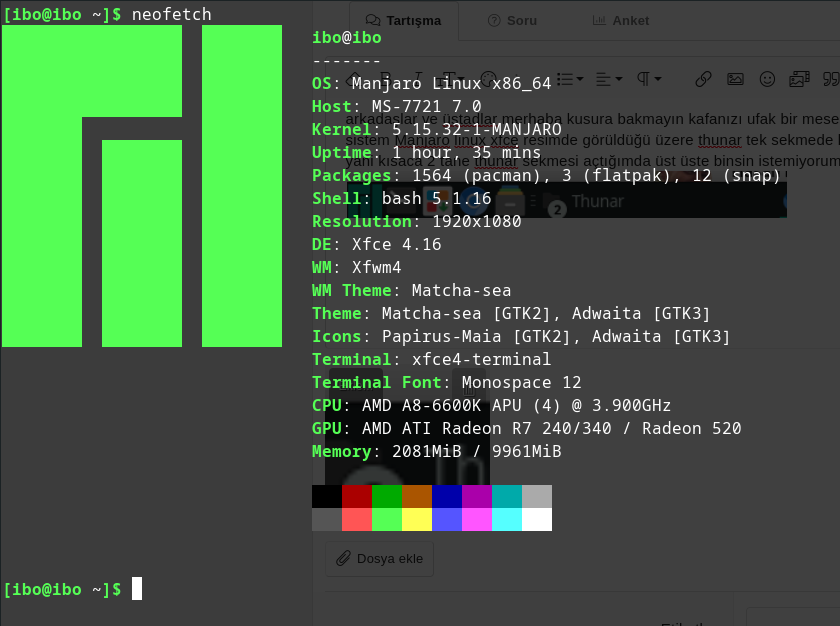Click the 'Shell: bash 5.1.16' line
The height and width of the screenshot is (626, 840).
coord(402,199)
